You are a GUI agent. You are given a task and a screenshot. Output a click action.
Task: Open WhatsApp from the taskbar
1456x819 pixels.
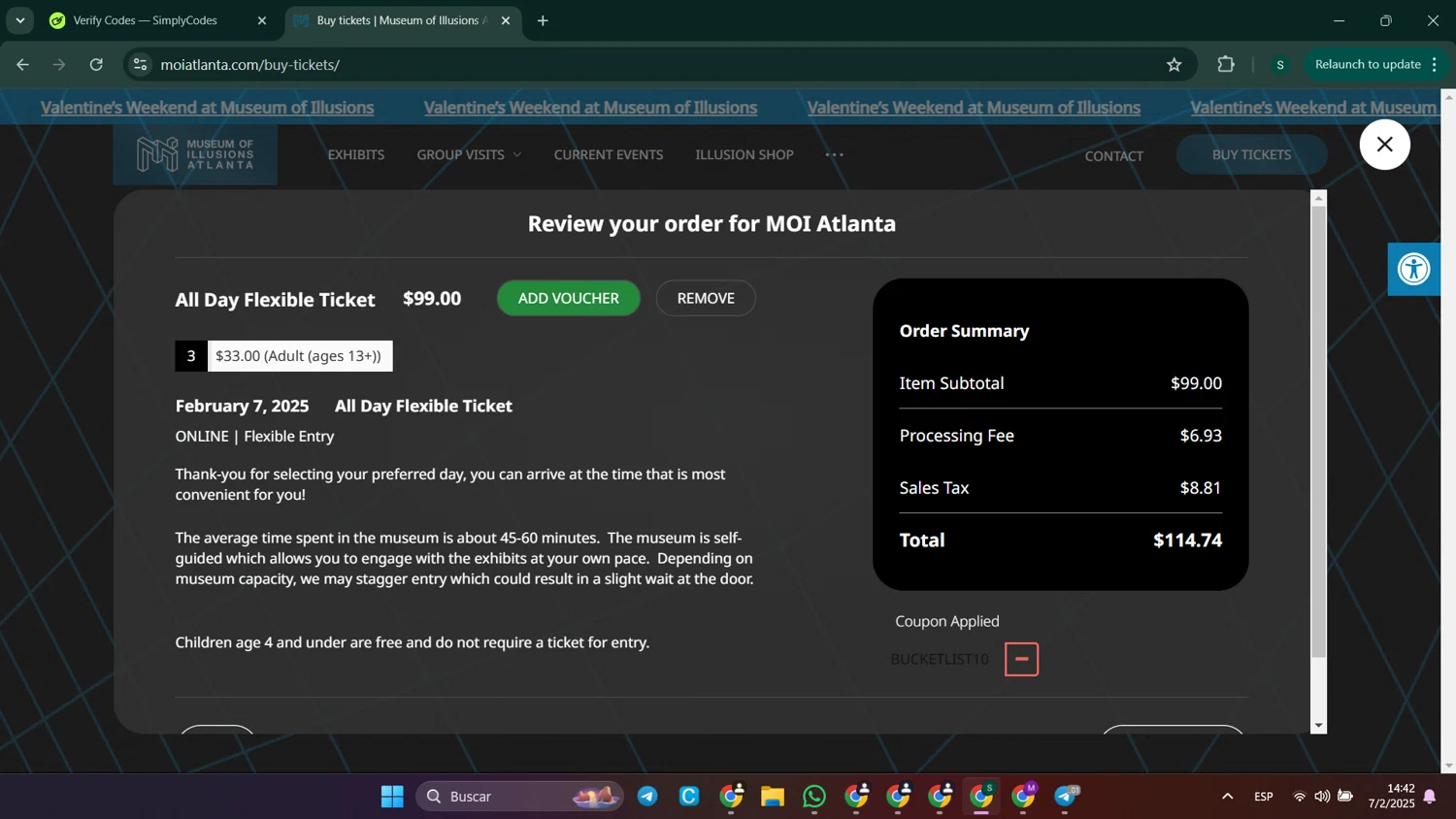pos(814,797)
